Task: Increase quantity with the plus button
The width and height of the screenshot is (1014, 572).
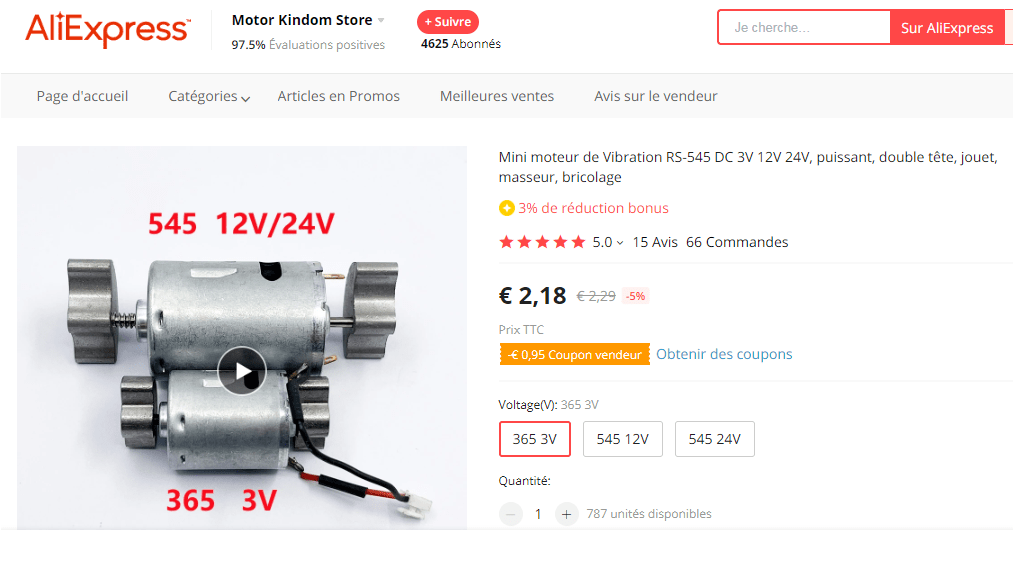Action: [x=566, y=514]
